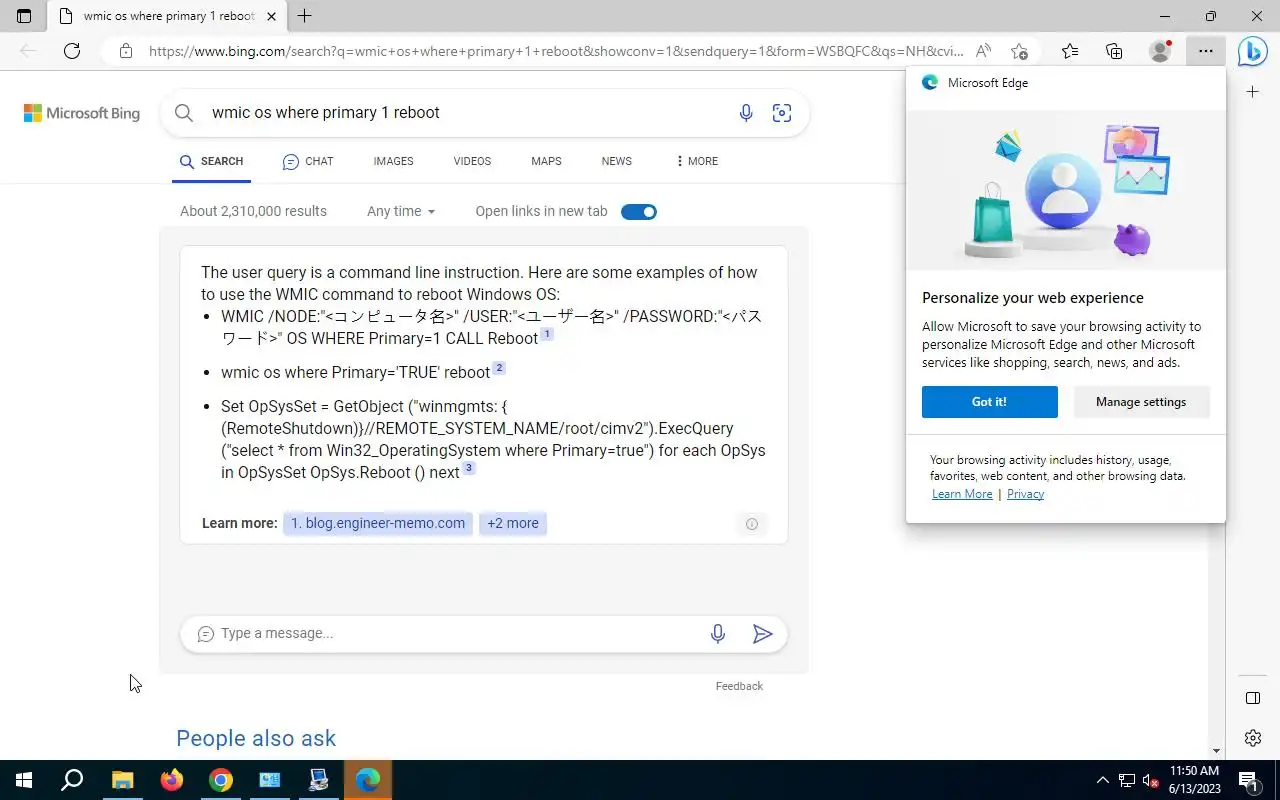Viewport: 1280px width, 800px height.
Task: Expand the Any time filter dropdown
Action: (401, 212)
